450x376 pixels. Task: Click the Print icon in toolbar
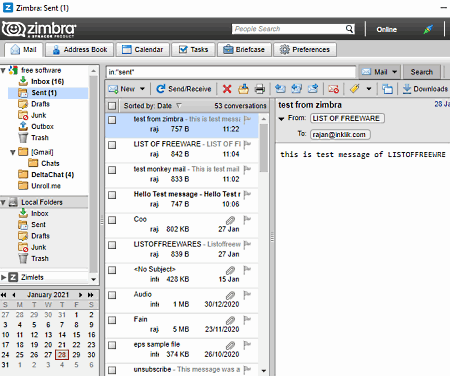click(260, 89)
